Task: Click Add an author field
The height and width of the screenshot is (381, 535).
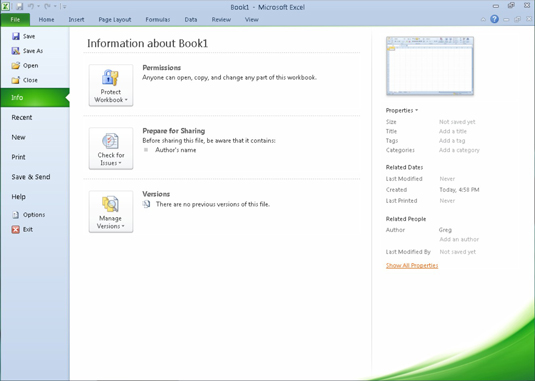Action: [x=459, y=239]
